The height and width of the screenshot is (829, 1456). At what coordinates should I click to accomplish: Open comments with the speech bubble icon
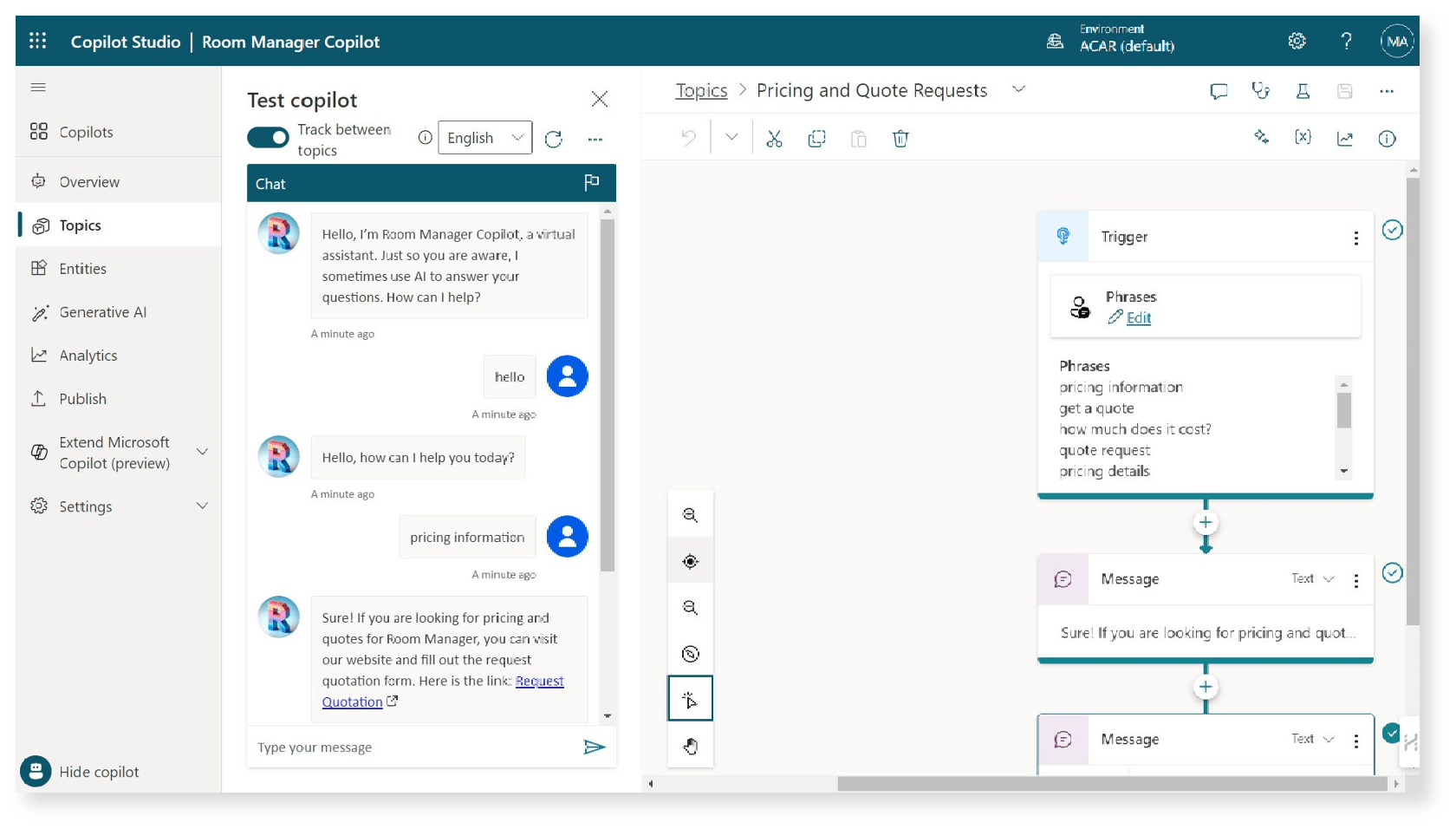[x=1219, y=90]
